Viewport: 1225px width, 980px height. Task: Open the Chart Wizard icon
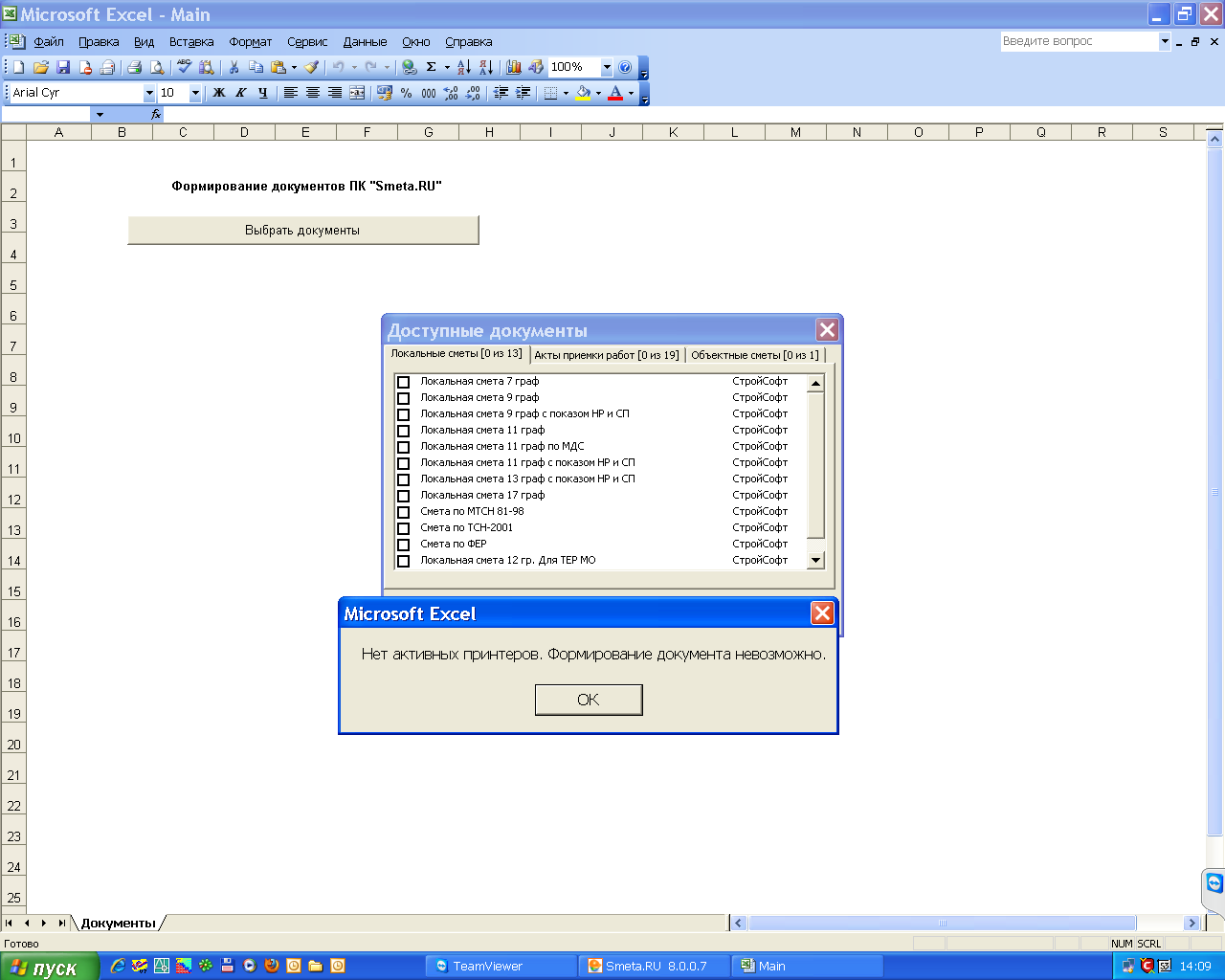click(x=514, y=67)
